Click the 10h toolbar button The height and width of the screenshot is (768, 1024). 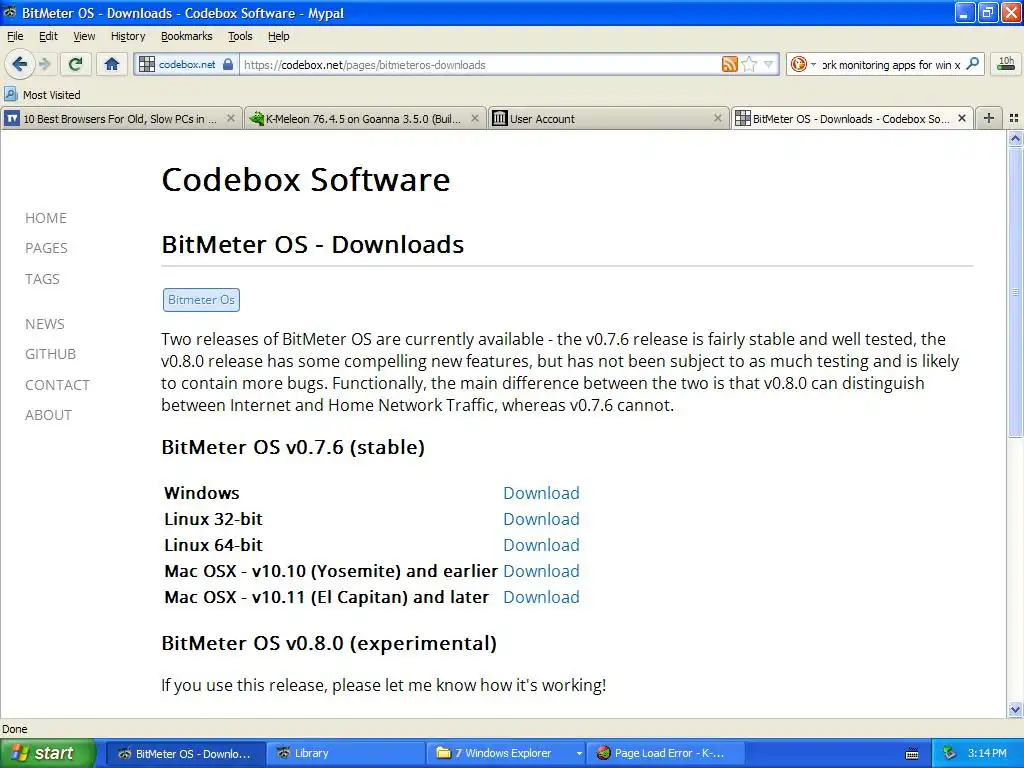point(1006,64)
